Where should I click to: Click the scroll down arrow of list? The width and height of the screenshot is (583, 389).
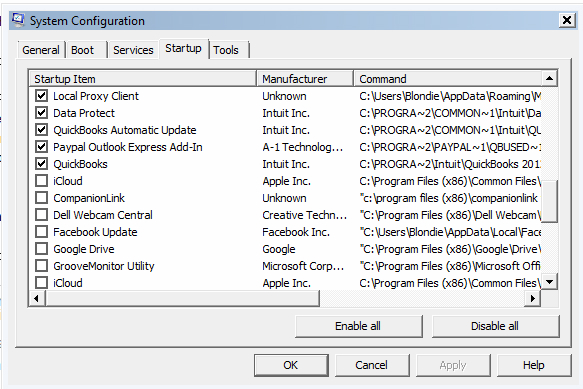pyautogui.click(x=549, y=282)
